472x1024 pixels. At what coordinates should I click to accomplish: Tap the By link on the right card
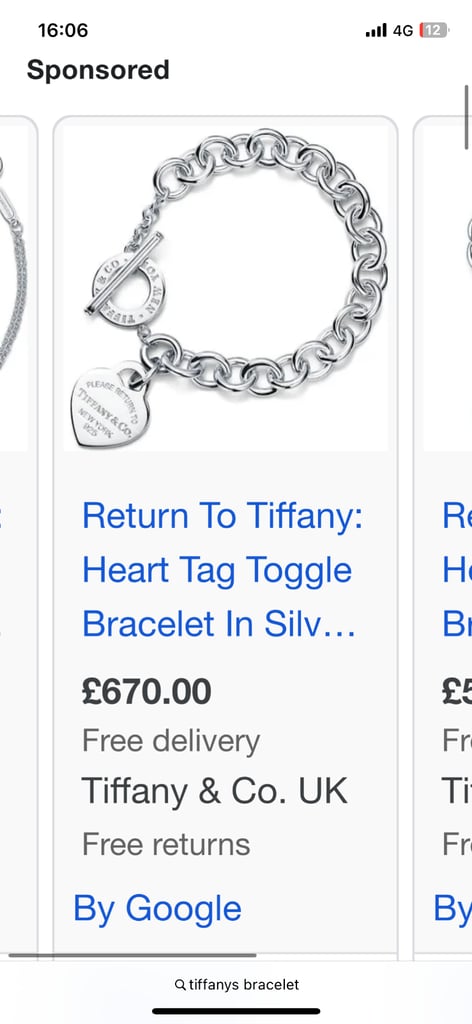[452, 908]
